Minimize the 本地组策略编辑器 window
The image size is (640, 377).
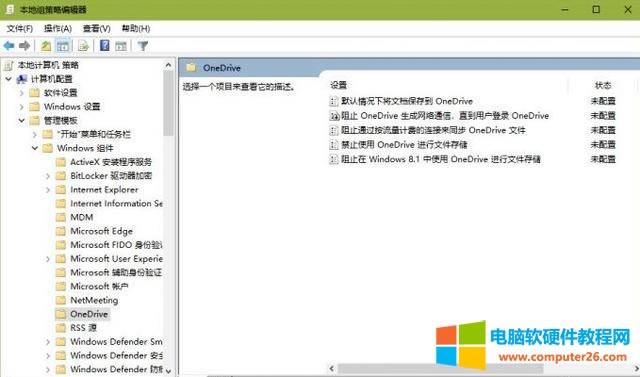click(x=564, y=9)
